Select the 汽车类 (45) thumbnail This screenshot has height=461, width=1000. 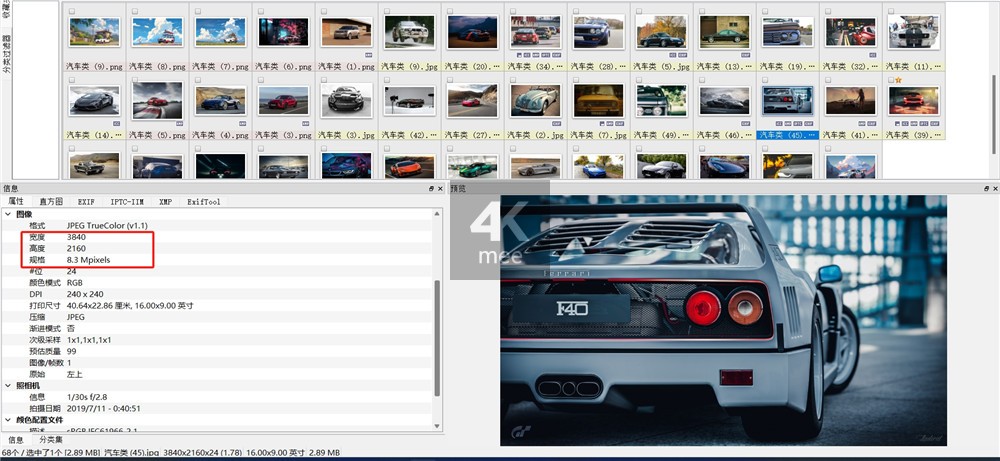[787, 101]
